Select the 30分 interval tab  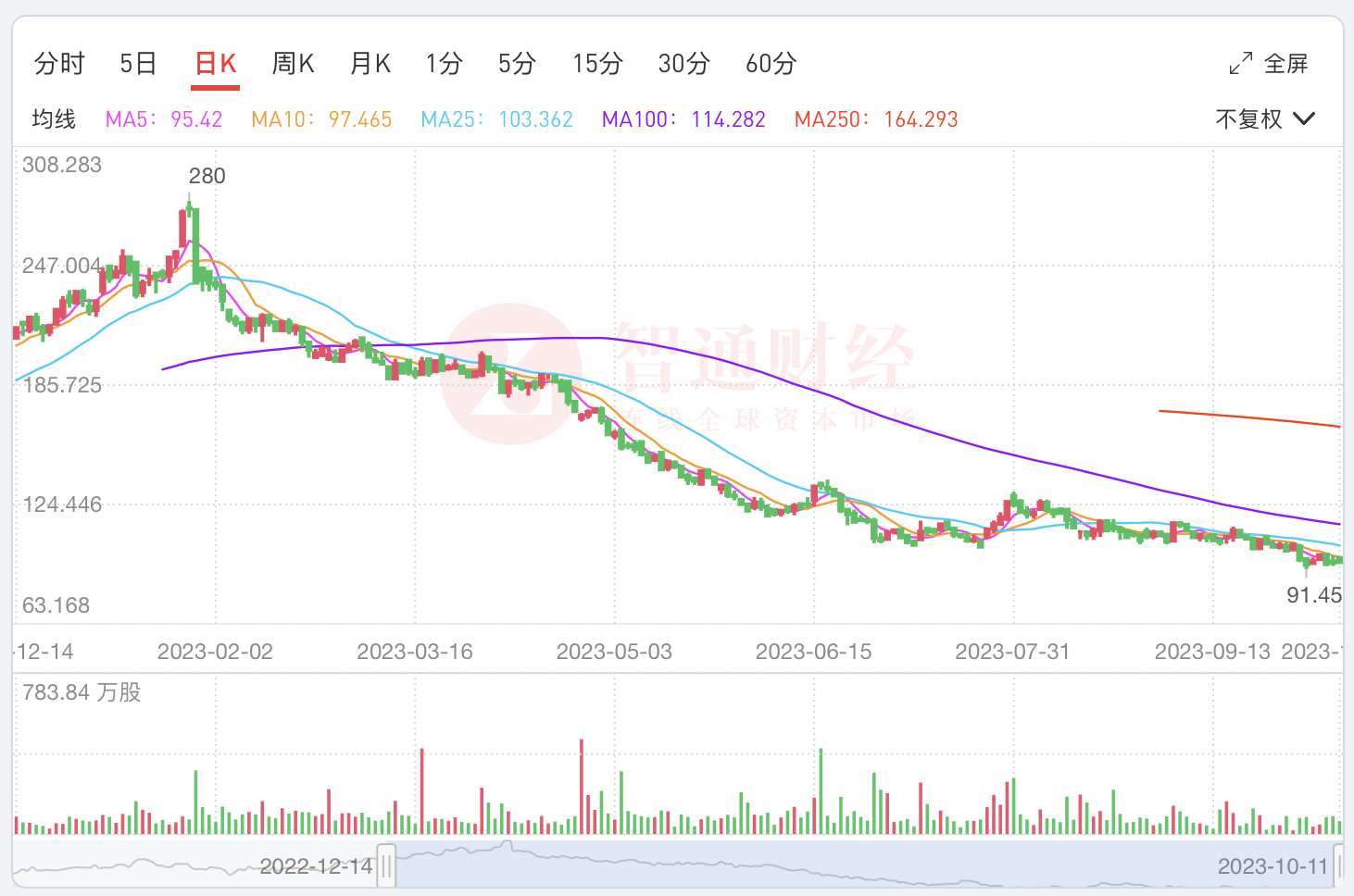(x=683, y=64)
